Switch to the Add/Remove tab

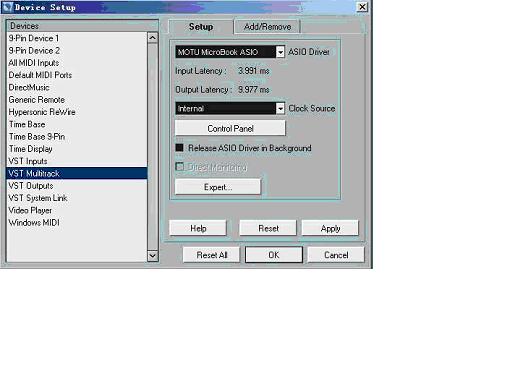[x=267, y=27]
